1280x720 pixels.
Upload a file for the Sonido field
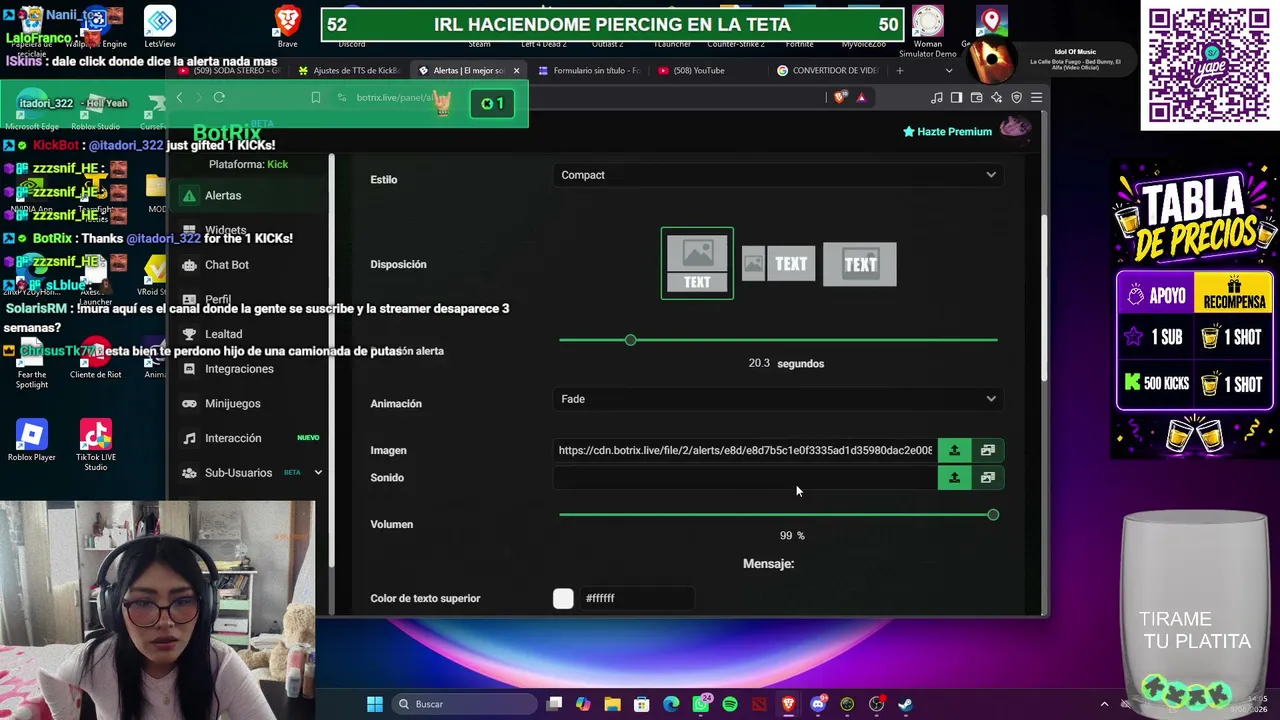pos(954,478)
